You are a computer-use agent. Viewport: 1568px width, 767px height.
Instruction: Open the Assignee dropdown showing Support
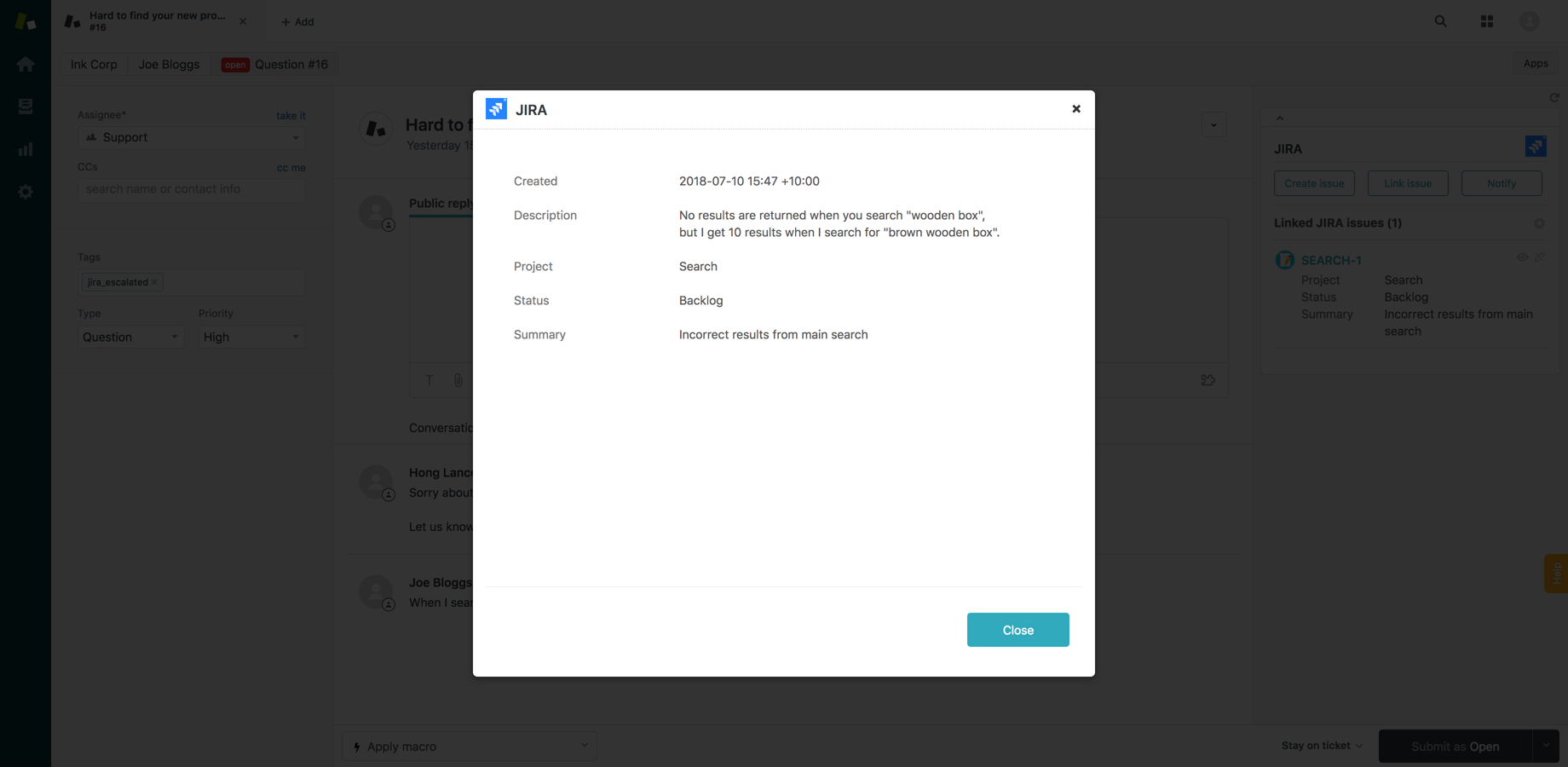(191, 137)
